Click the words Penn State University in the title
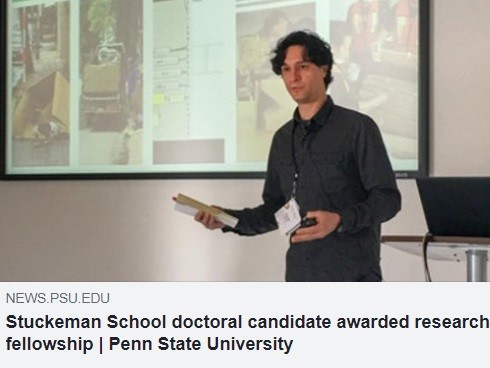Viewport: 490px width, 368px height. pos(201,343)
